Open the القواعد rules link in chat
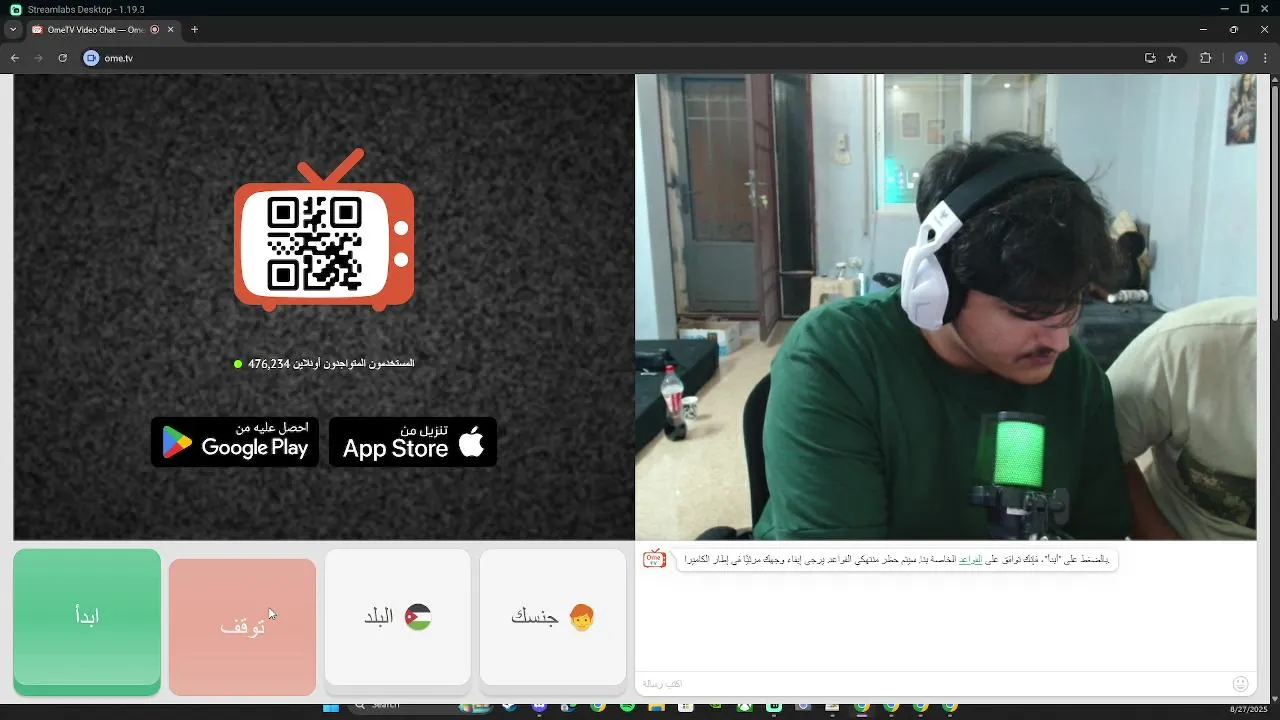 (970, 560)
